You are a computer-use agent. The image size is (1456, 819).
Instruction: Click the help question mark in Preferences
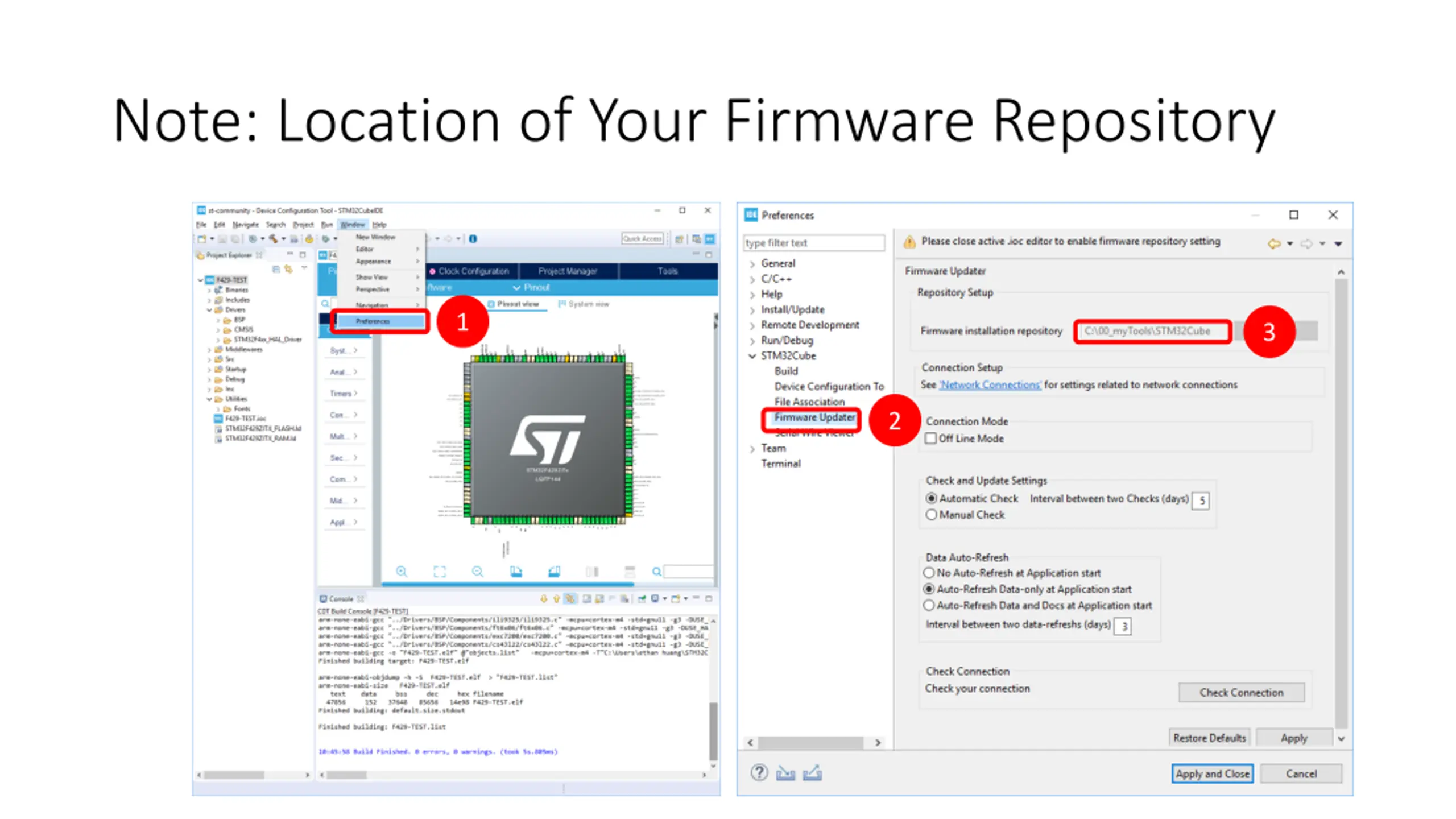click(x=759, y=772)
